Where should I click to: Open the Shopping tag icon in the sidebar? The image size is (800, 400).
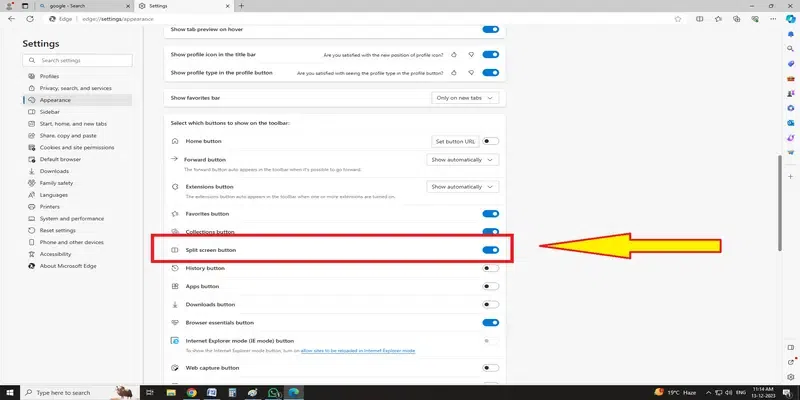click(x=791, y=64)
